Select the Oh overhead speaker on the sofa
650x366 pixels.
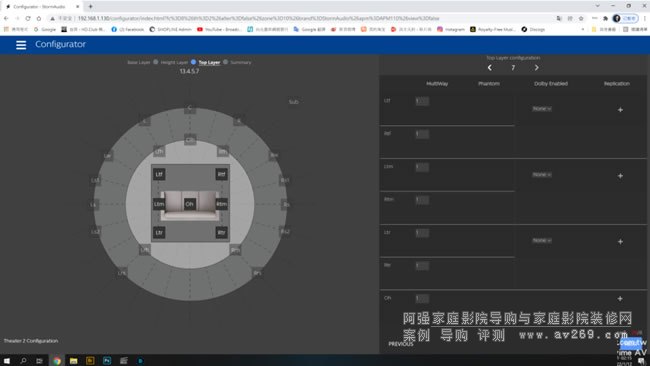189,204
